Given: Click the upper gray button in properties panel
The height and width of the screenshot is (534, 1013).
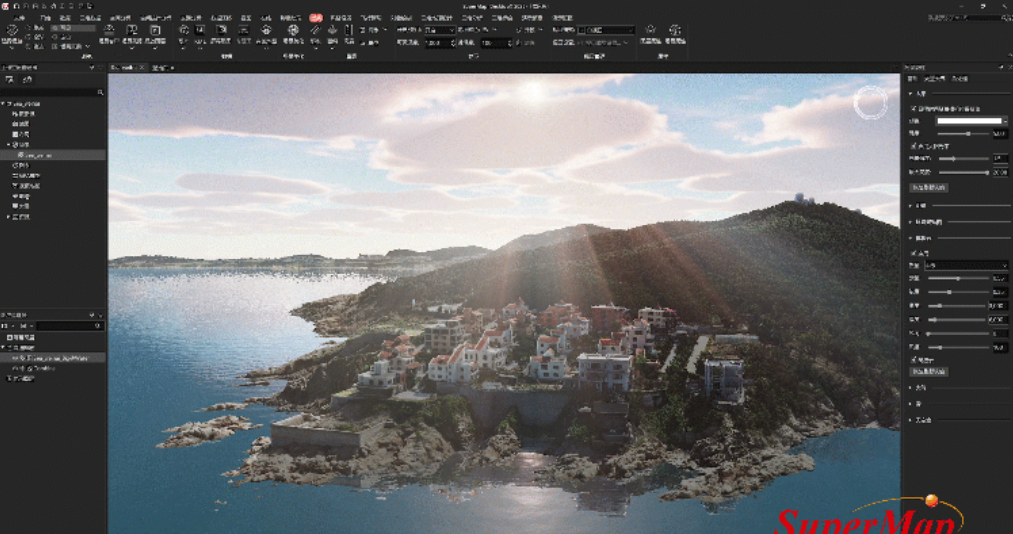Looking at the screenshot, I should tap(929, 187).
